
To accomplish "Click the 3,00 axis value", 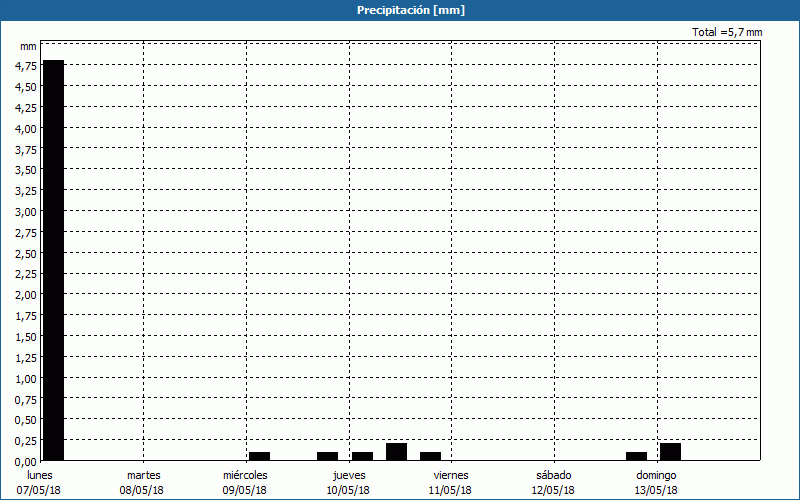I will tap(26, 212).
